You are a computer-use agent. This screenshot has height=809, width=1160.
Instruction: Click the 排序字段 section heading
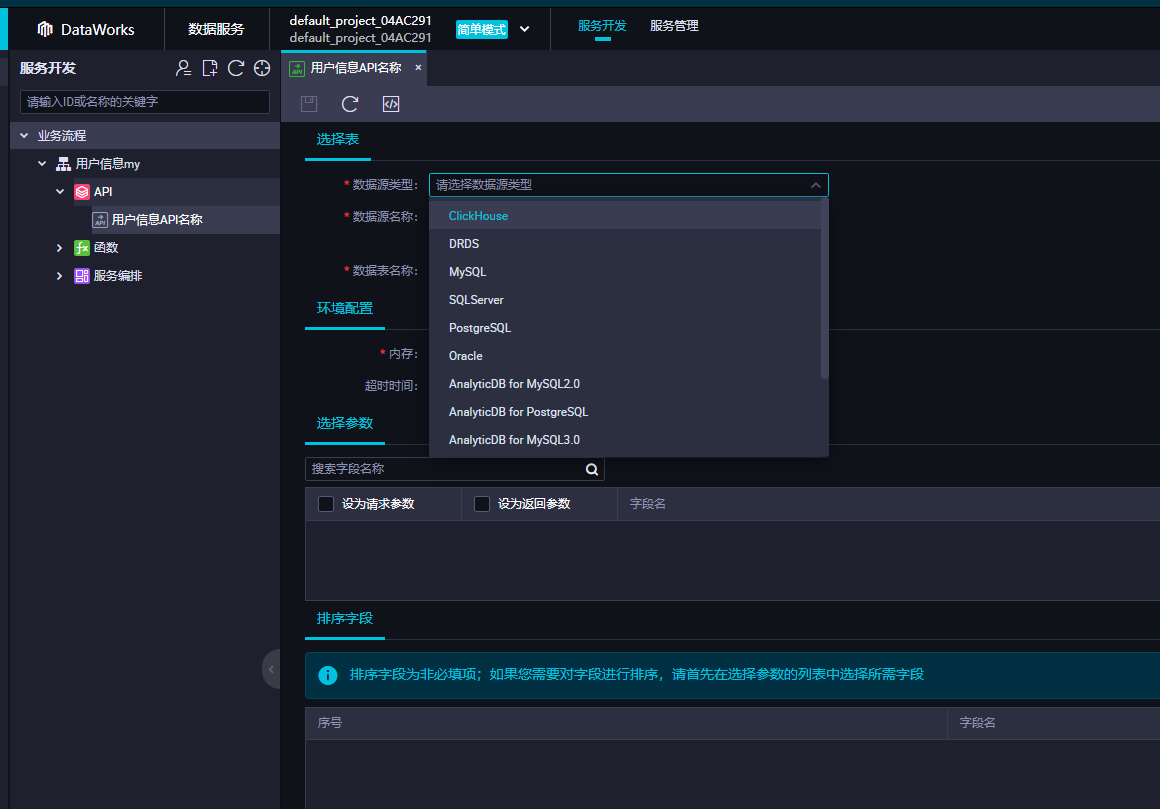[345, 619]
